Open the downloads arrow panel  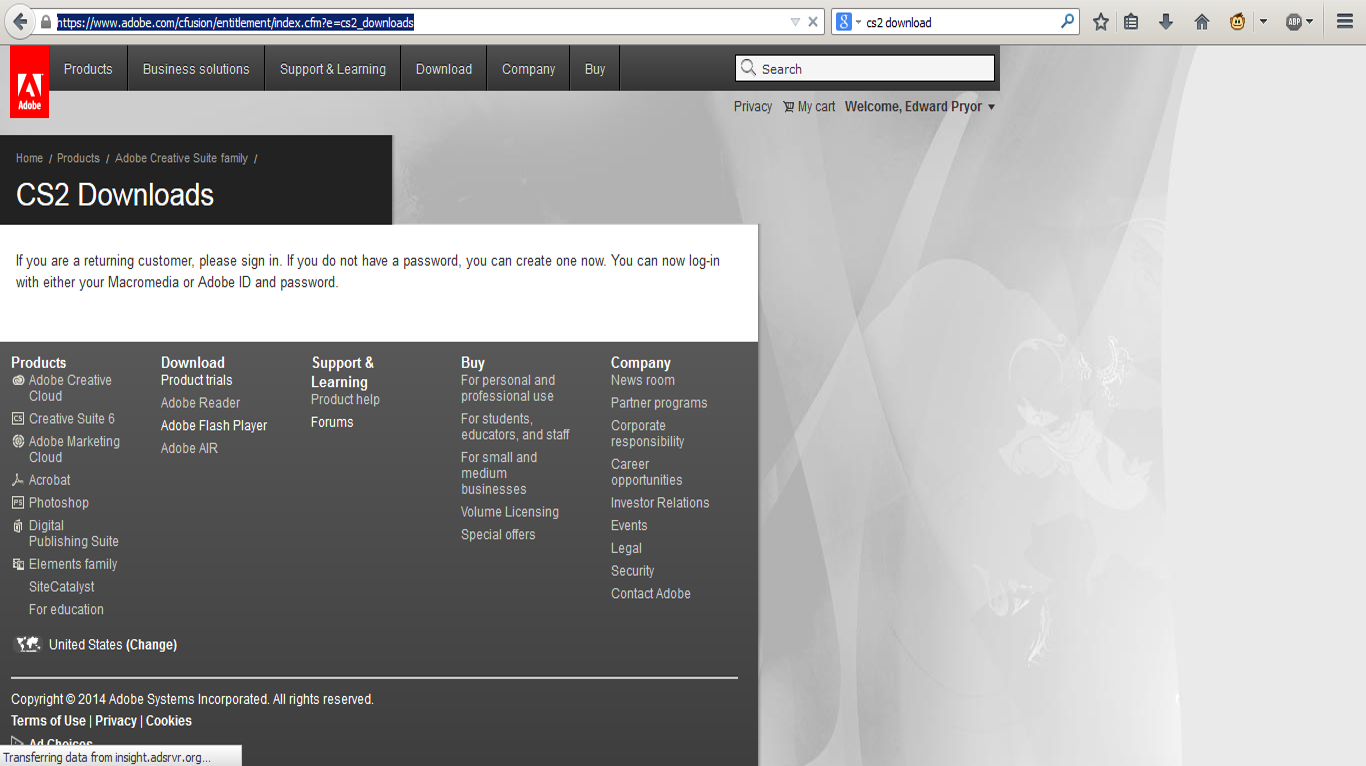click(1166, 22)
